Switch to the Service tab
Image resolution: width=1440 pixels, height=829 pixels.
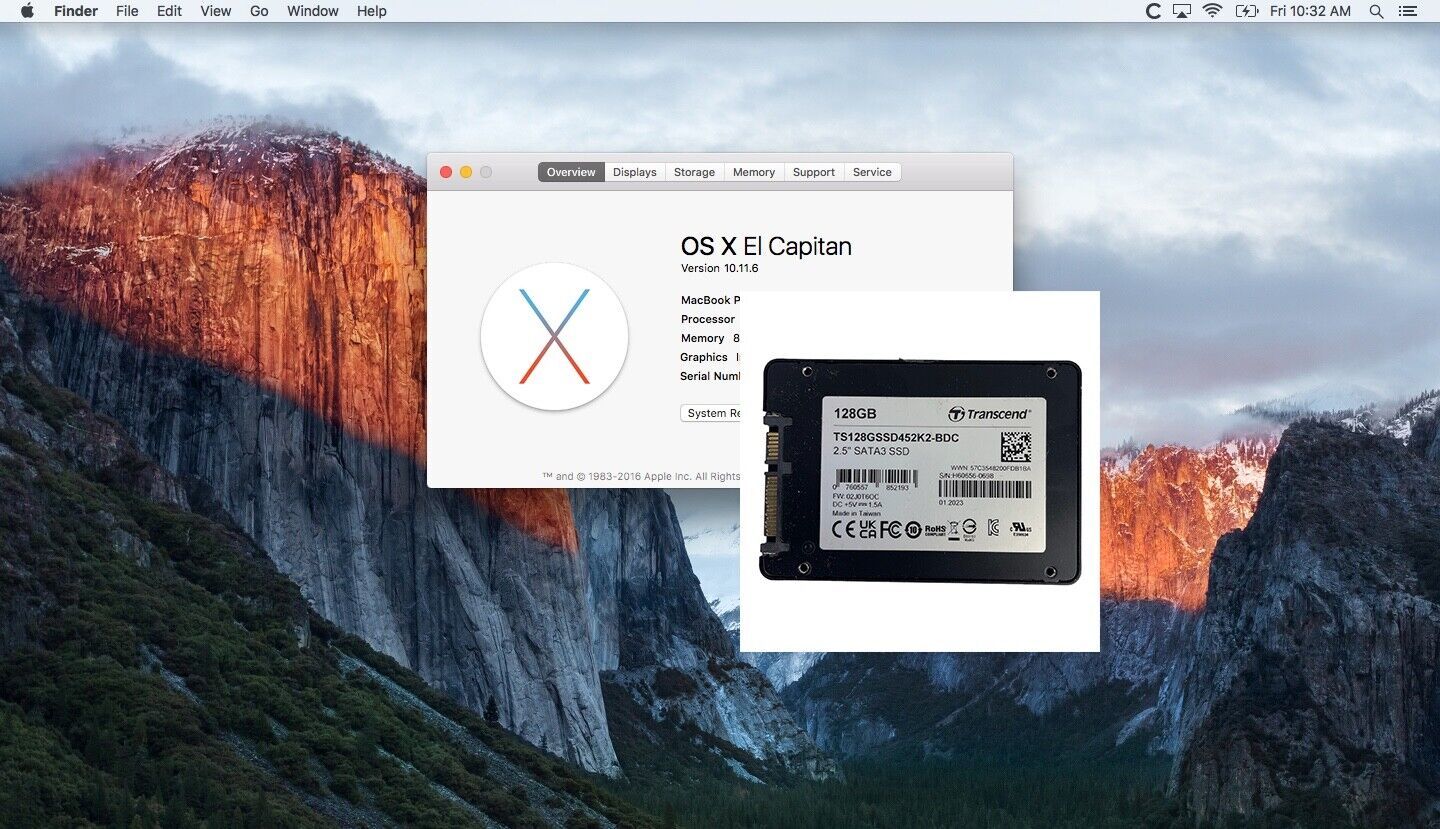coord(872,172)
